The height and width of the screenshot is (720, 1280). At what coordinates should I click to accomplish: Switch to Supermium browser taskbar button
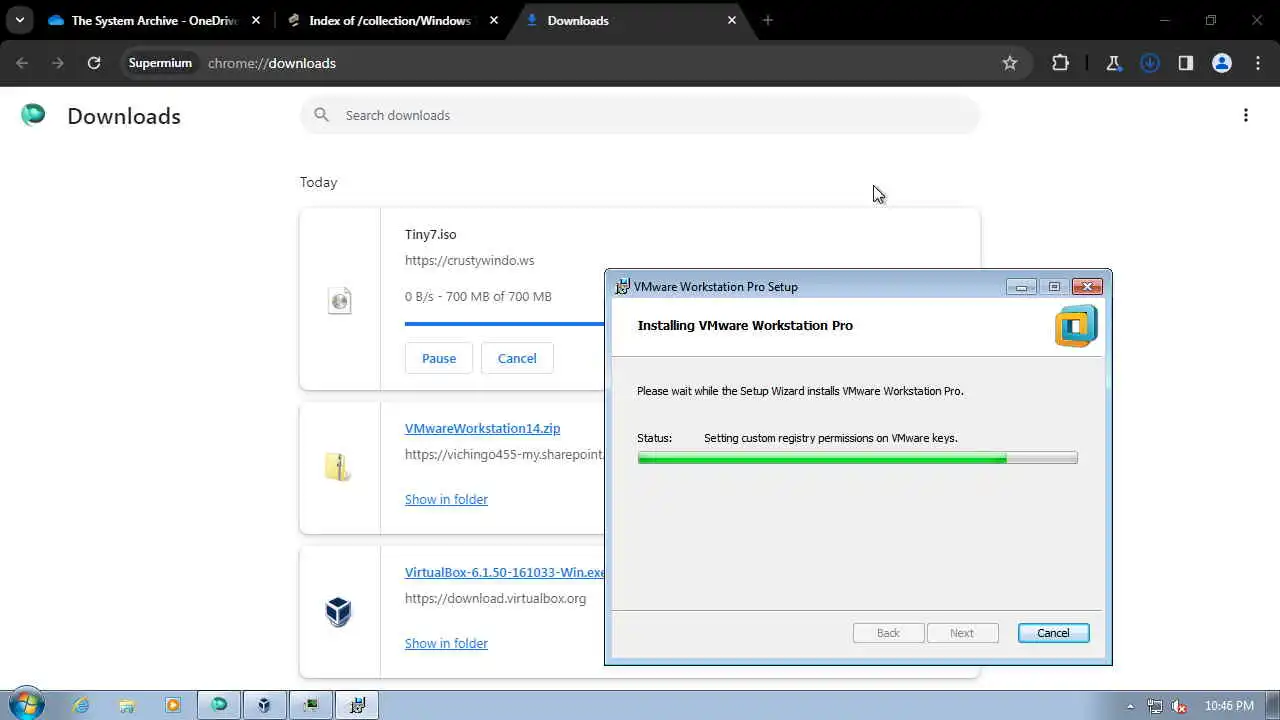point(219,705)
